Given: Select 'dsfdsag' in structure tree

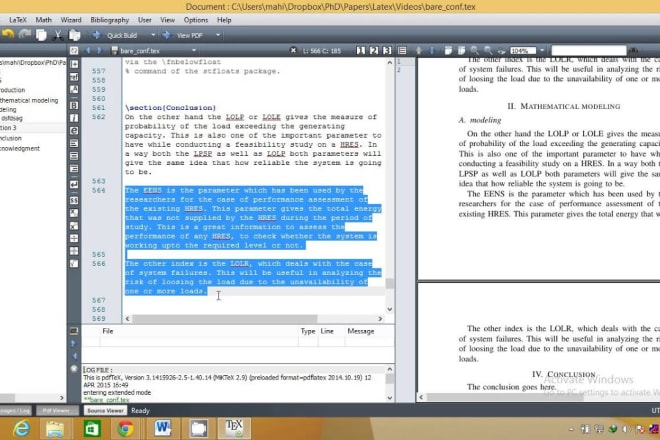Looking at the screenshot, I should (12, 118).
